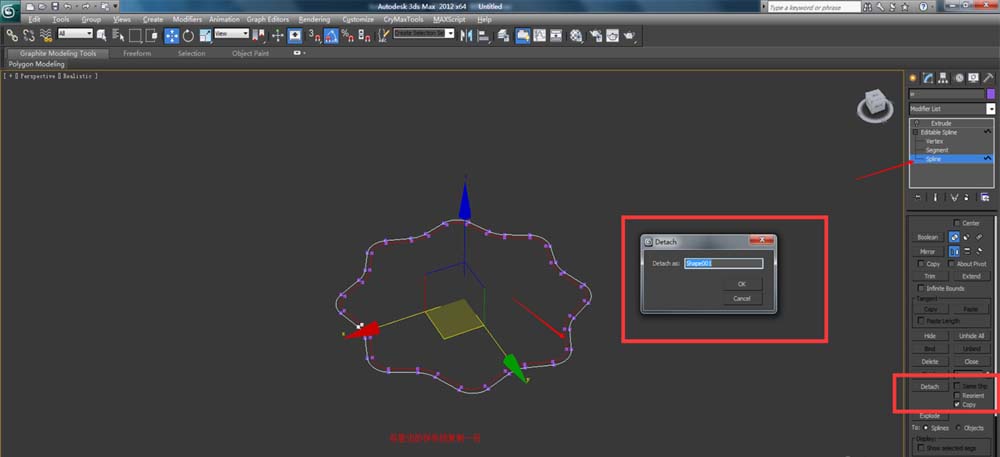Open the Material Editor icon
This screenshot has width=1000, height=457.
[x=577, y=36]
